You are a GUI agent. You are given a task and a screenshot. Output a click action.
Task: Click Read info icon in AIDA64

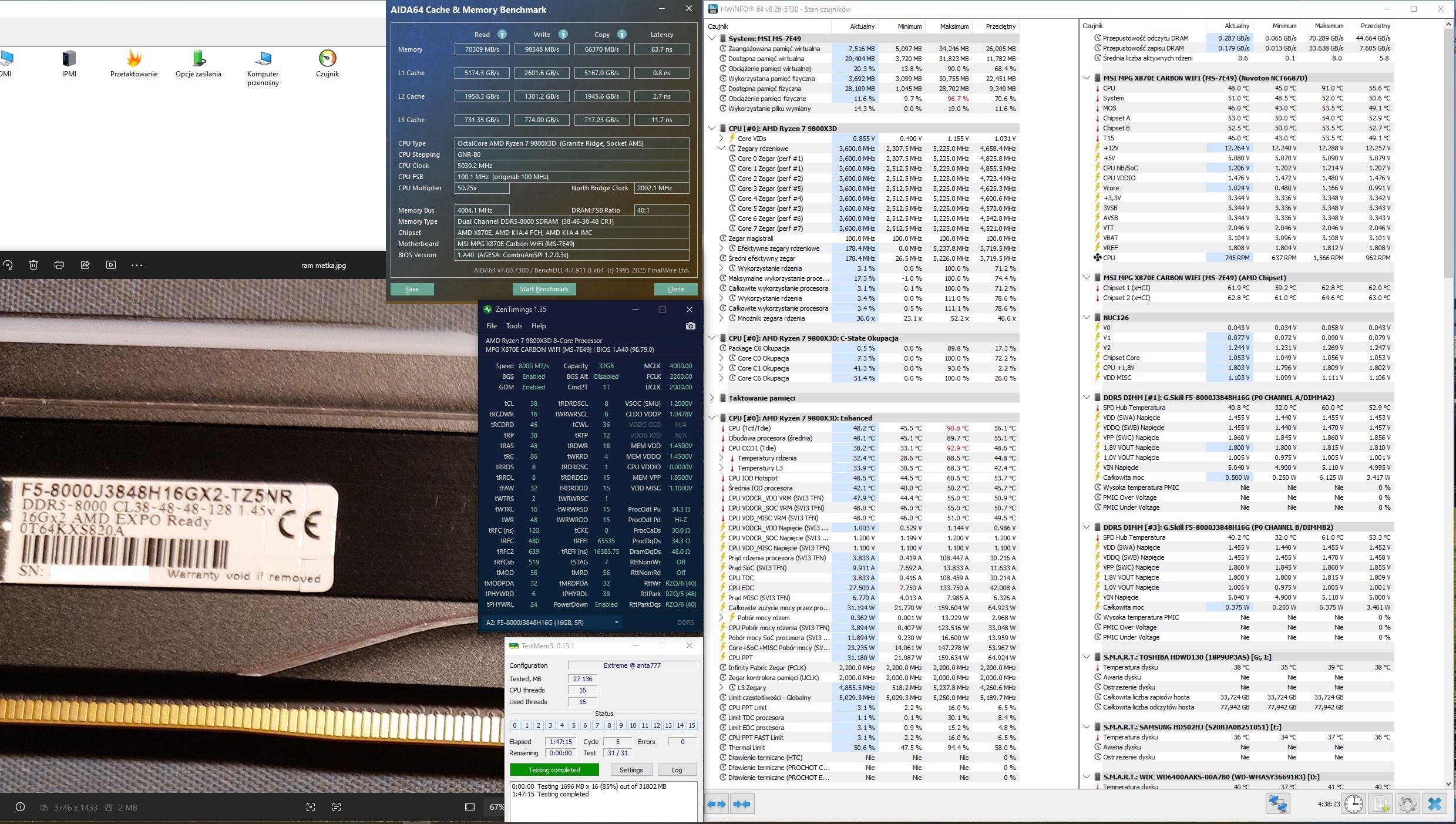[502, 34]
